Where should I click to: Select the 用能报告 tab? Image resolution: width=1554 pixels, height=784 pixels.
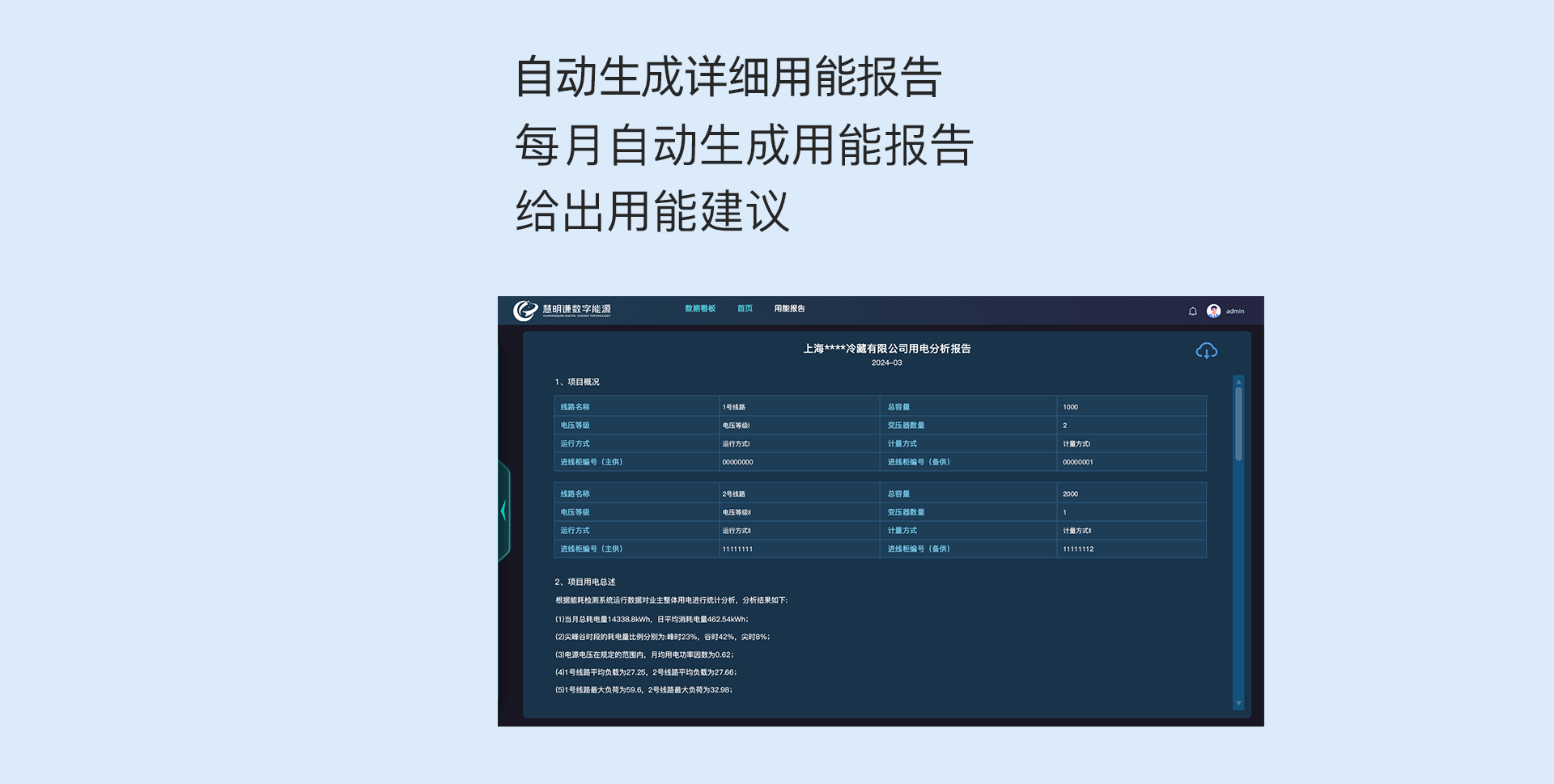coord(789,309)
